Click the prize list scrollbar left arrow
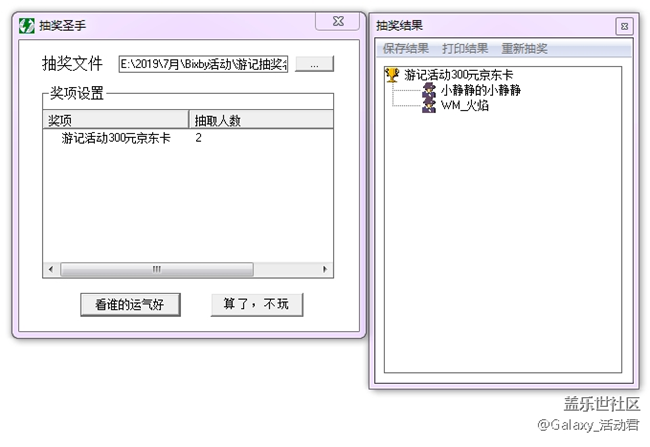This screenshot has height=447, width=650. coord(50,270)
